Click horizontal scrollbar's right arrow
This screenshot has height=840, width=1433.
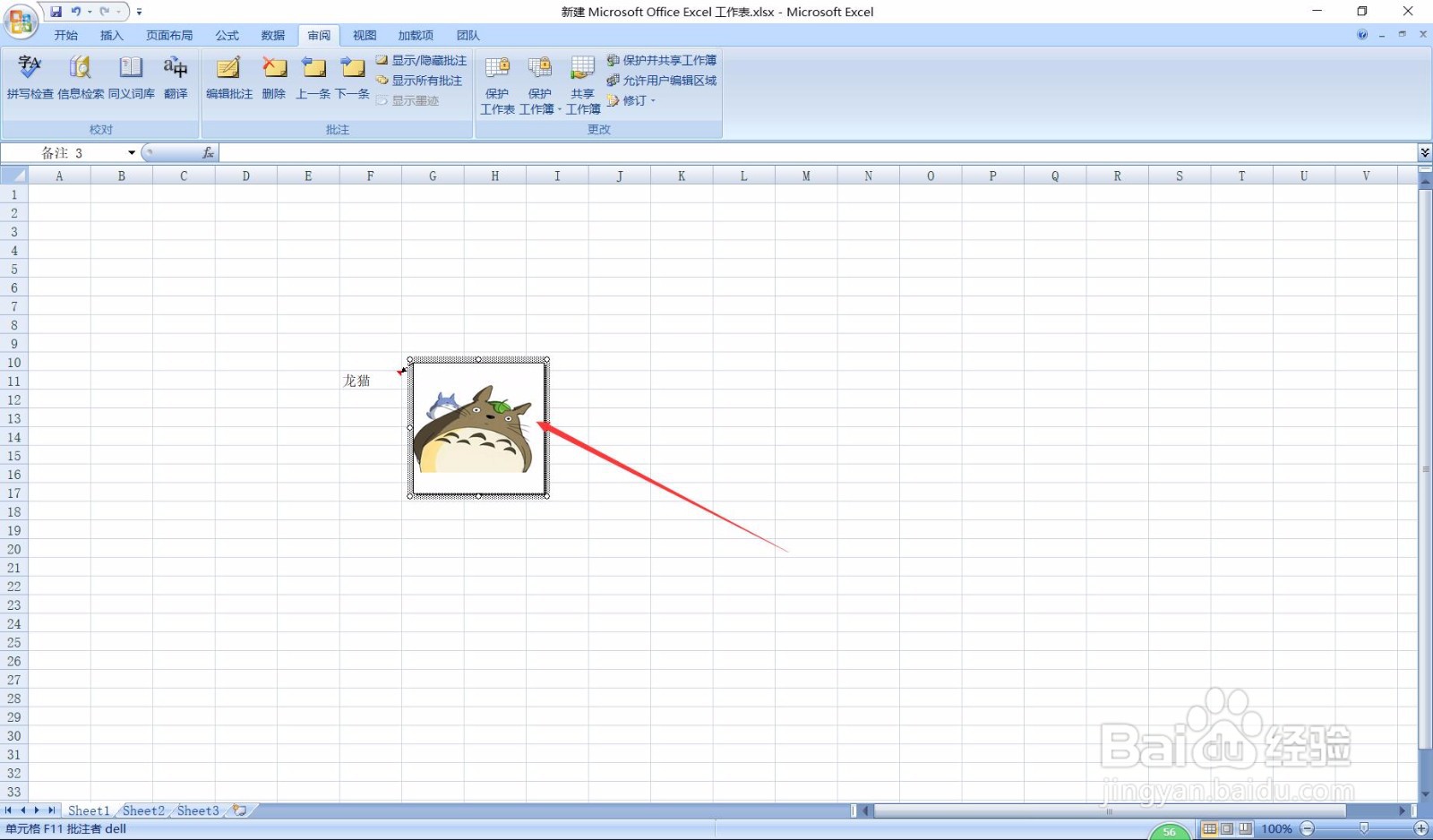pyautogui.click(x=1403, y=811)
